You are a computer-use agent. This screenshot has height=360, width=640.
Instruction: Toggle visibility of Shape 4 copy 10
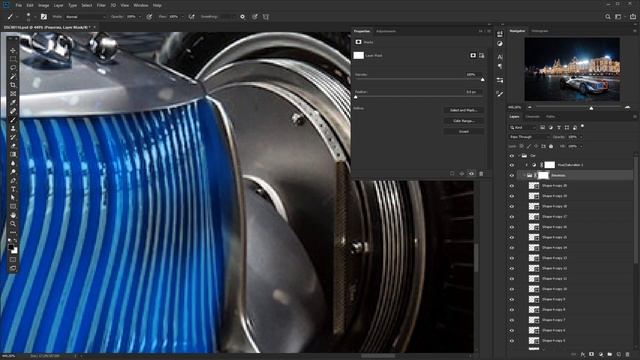point(512,289)
